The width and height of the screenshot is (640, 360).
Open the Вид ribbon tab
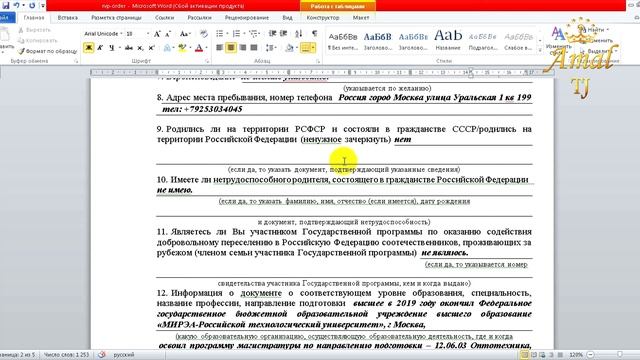287,18
